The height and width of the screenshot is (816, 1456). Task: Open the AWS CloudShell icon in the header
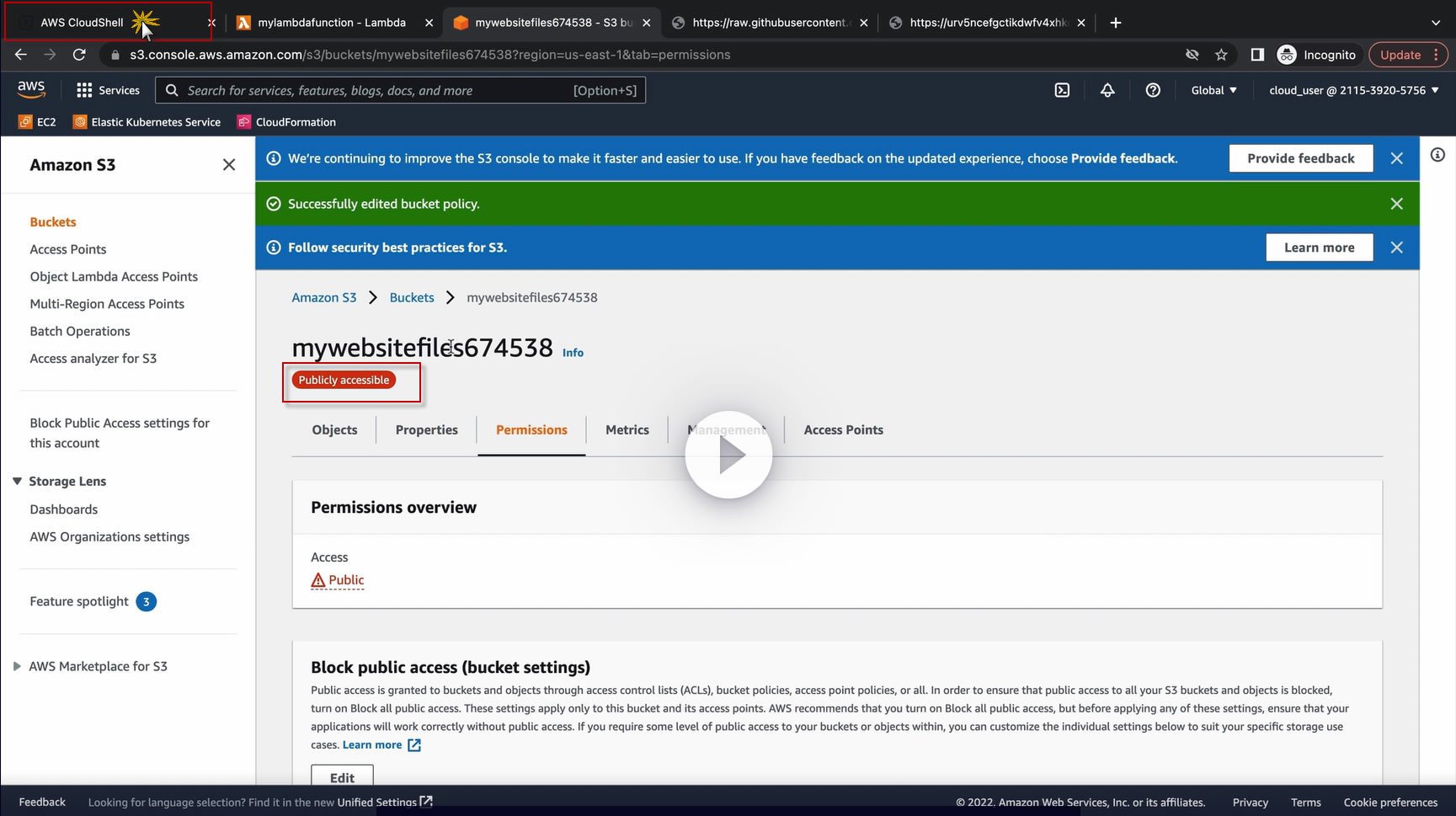coord(1062,90)
